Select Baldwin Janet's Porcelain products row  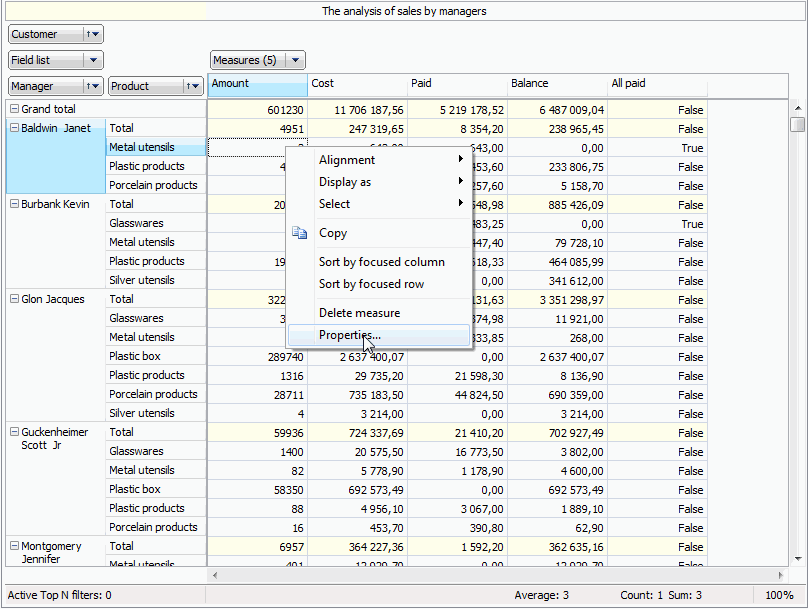[156, 185]
